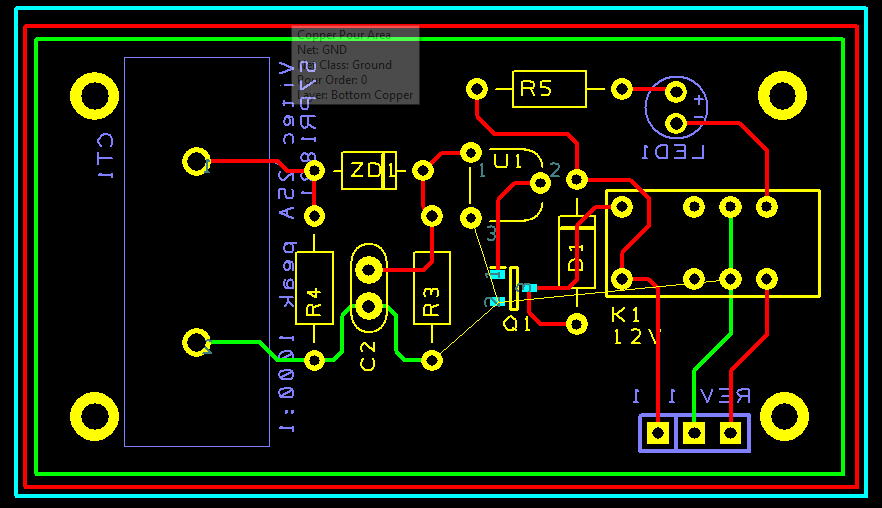The width and height of the screenshot is (882, 508).
Task: Click 'Layer: Bottom Copper' tooltip line
Action: 355,95
